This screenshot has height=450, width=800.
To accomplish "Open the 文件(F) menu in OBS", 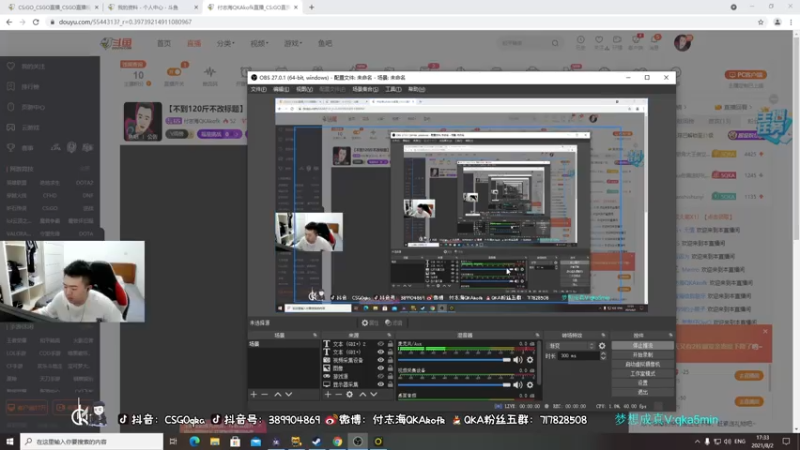I will pyautogui.click(x=259, y=89).
